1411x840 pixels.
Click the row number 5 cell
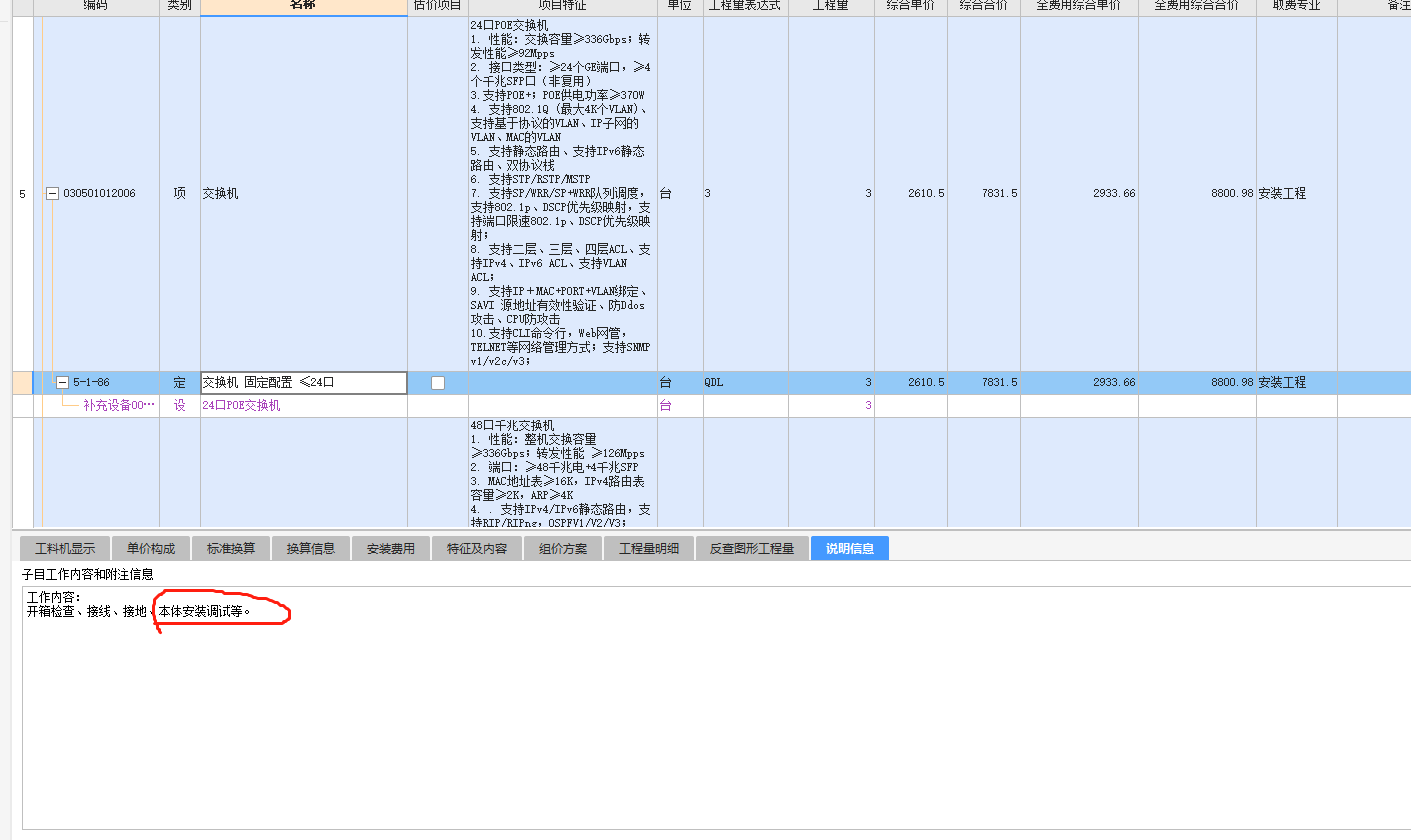click(x=22, y=194)
